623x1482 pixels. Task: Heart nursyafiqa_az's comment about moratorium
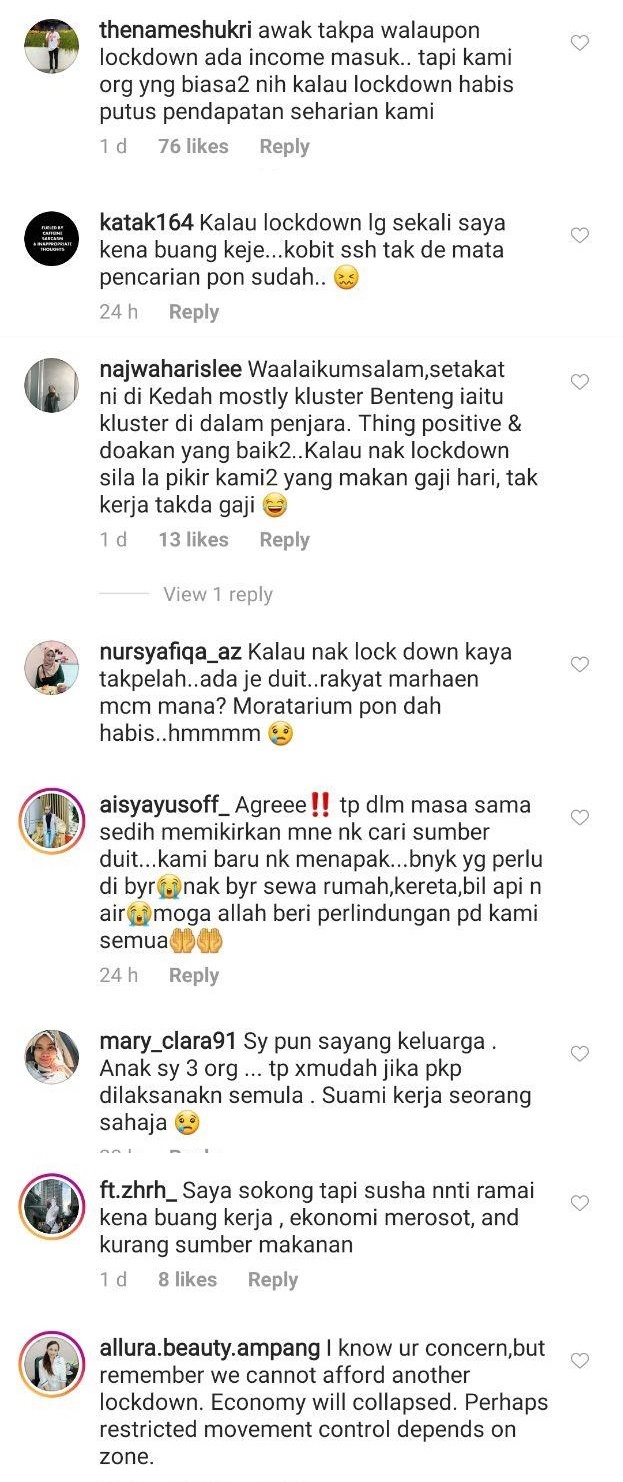579,664
